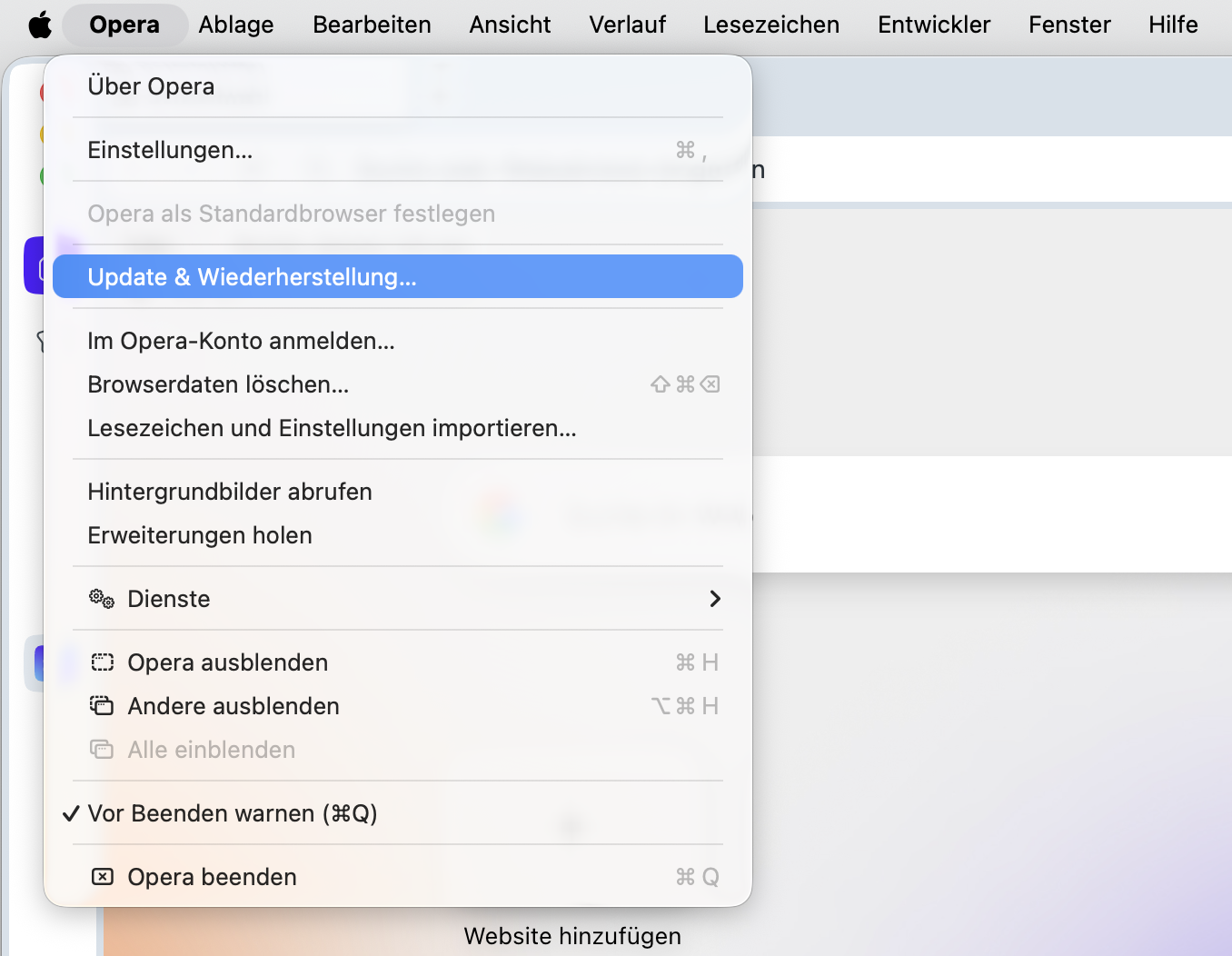Image resolution: width=1232 pixels, height=956 pixels.
Task: Open the Bearbeiten menu
Action: (x=372, y=25)
